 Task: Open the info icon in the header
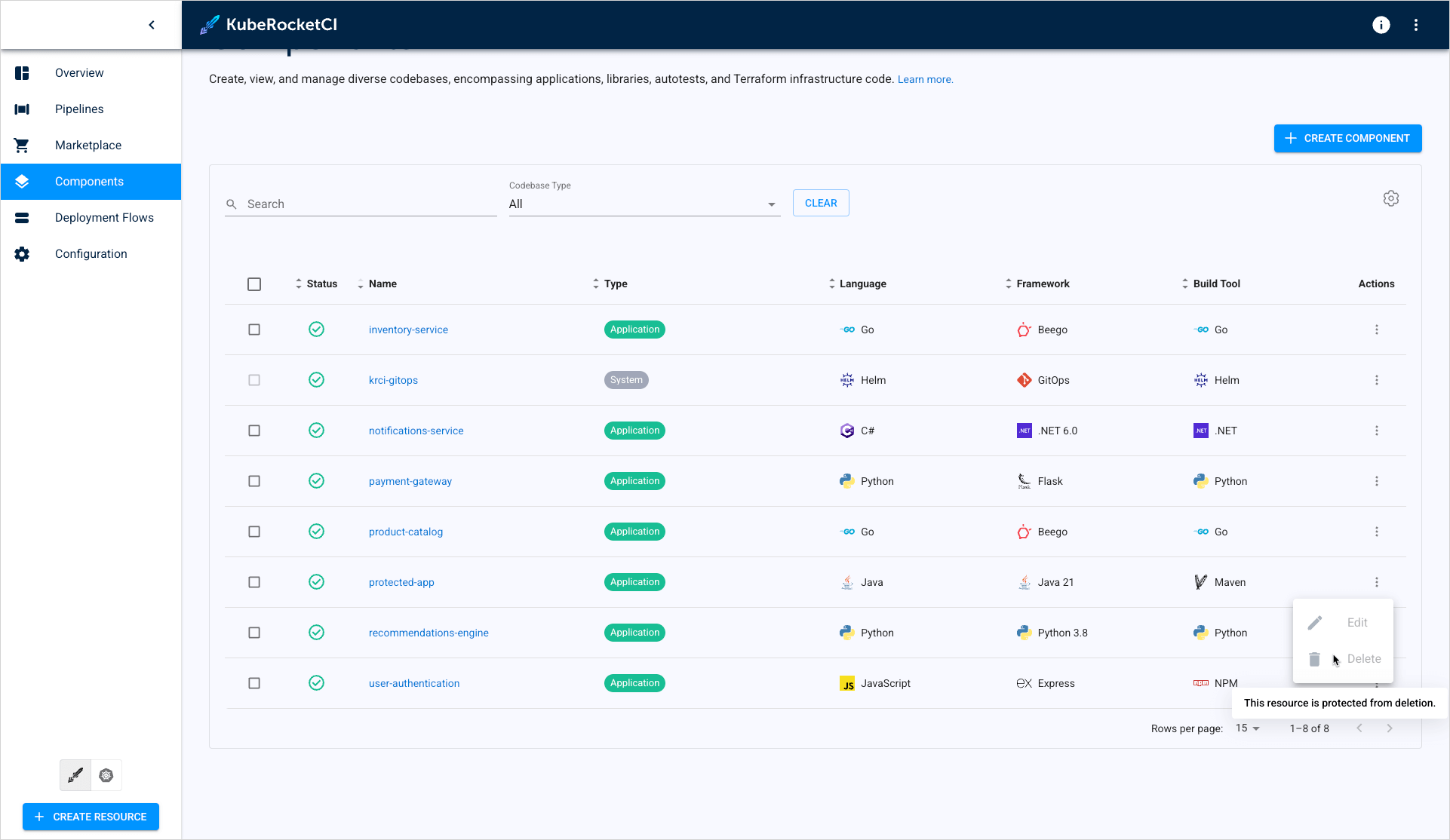(x=1381, y=25)
